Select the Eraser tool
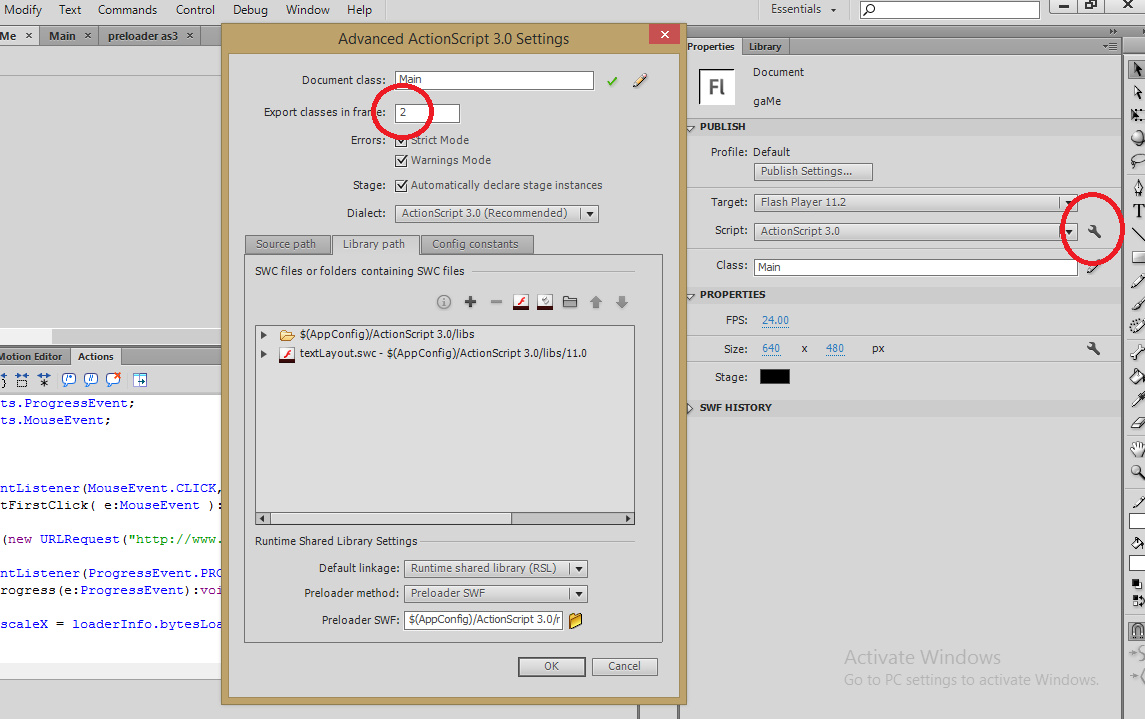 coord(1137,422)
